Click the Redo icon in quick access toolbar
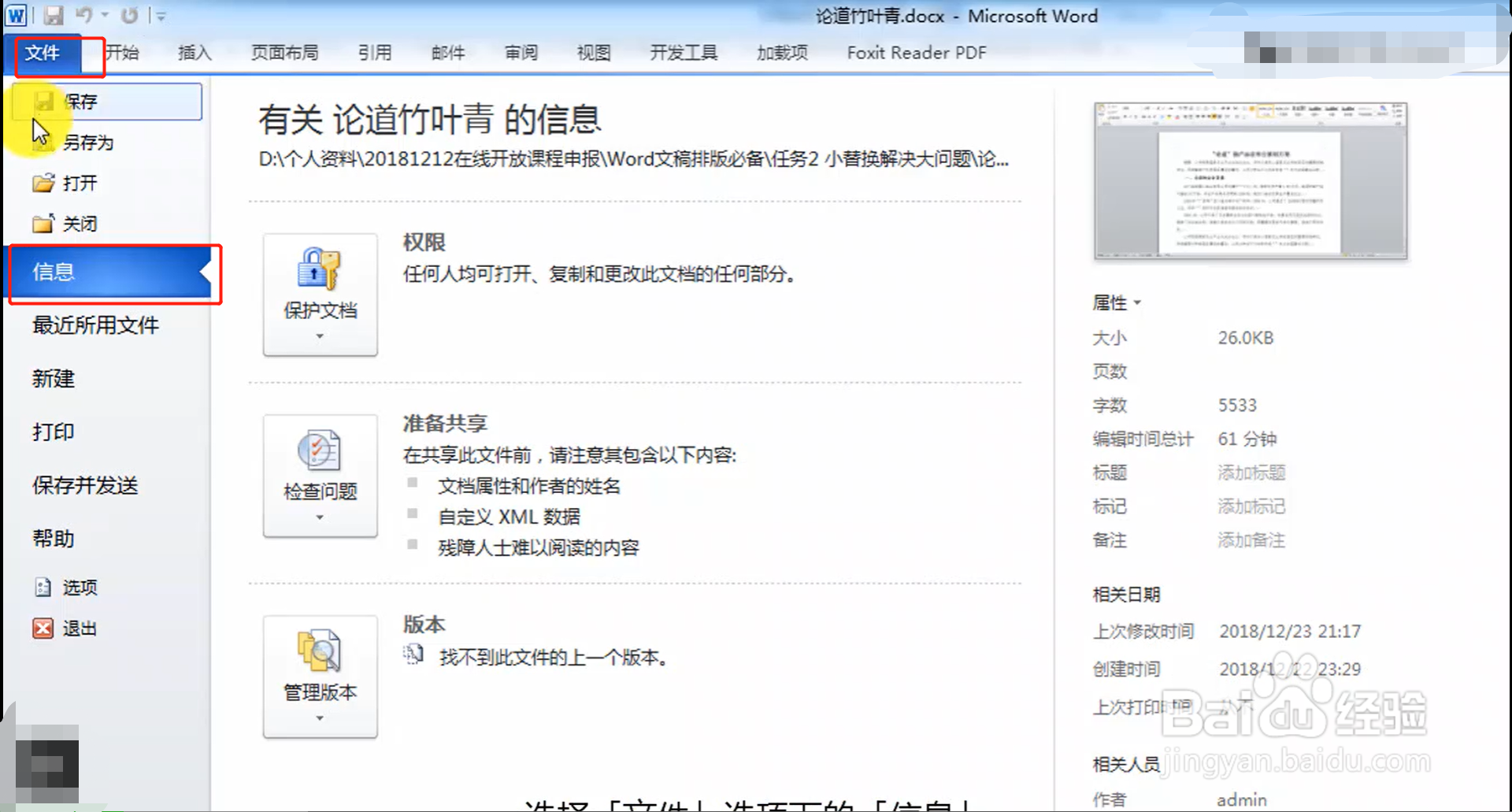 130,15
